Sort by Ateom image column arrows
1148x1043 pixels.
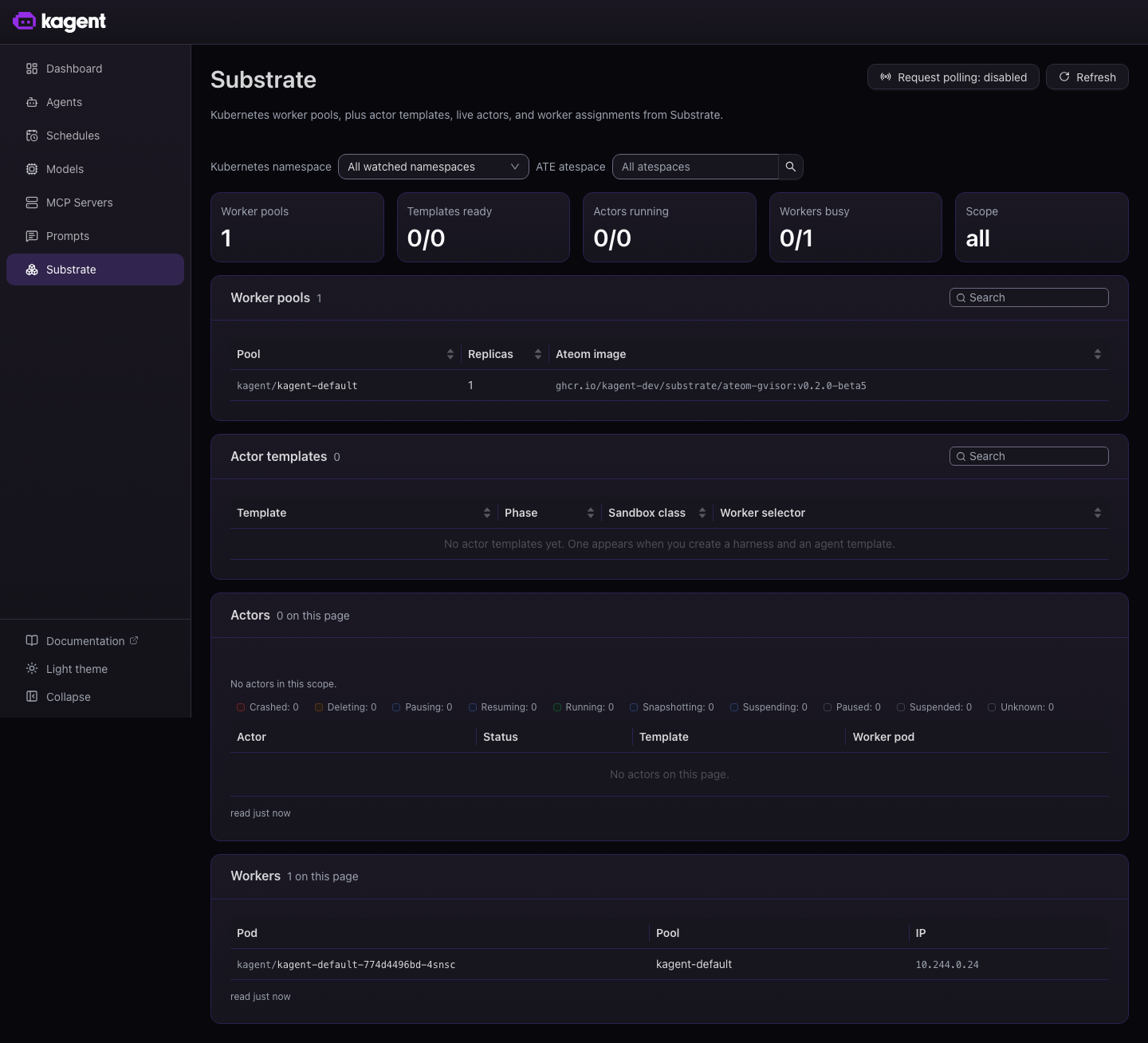tap(1098, 354)
